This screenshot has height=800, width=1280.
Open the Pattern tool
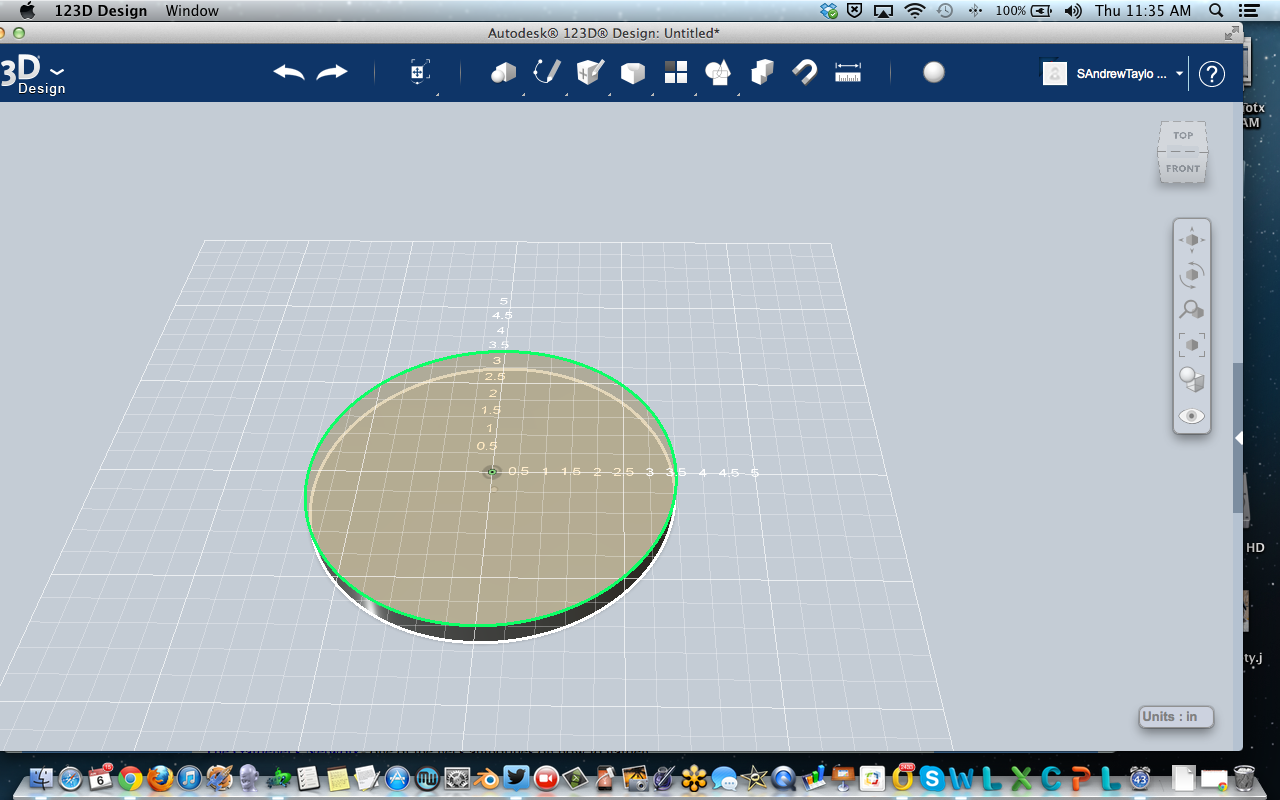click(x=675, y=72)
